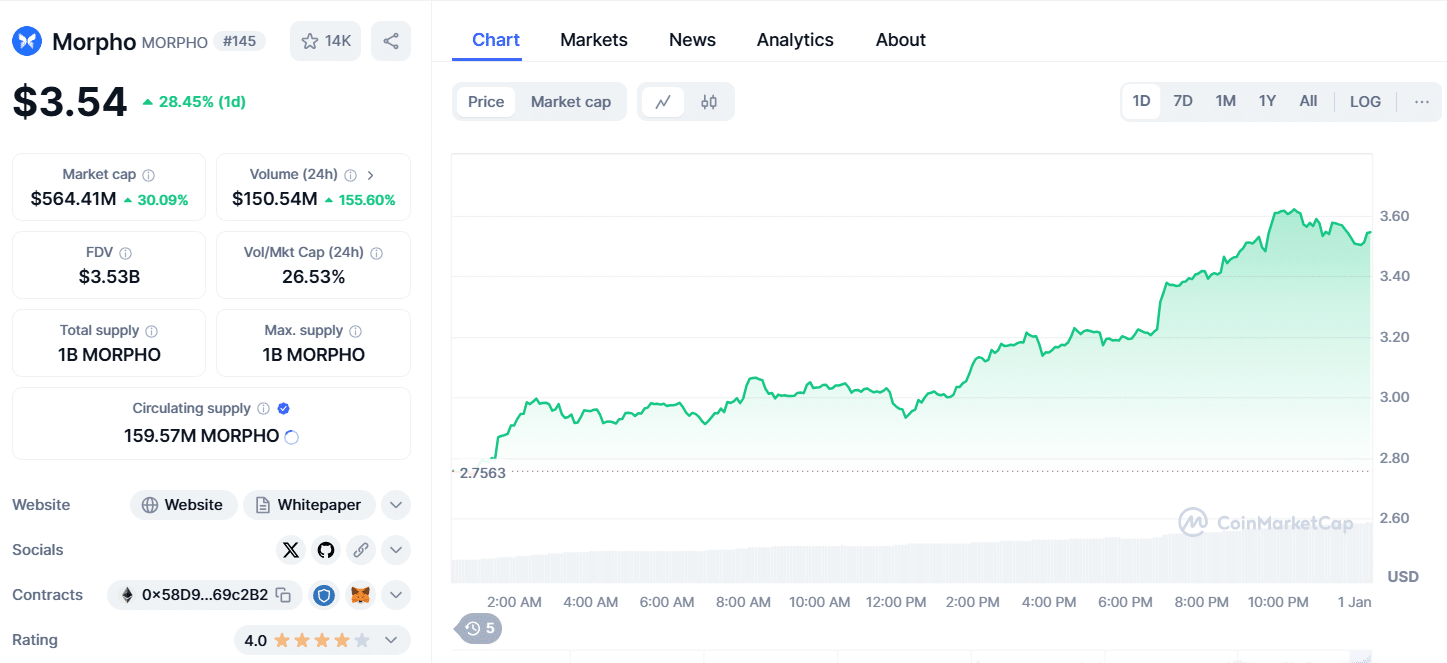Click Vol/Mkt Cap (24h) info icon
Viewport: 1447px width, 663px height.
[376, 254]
